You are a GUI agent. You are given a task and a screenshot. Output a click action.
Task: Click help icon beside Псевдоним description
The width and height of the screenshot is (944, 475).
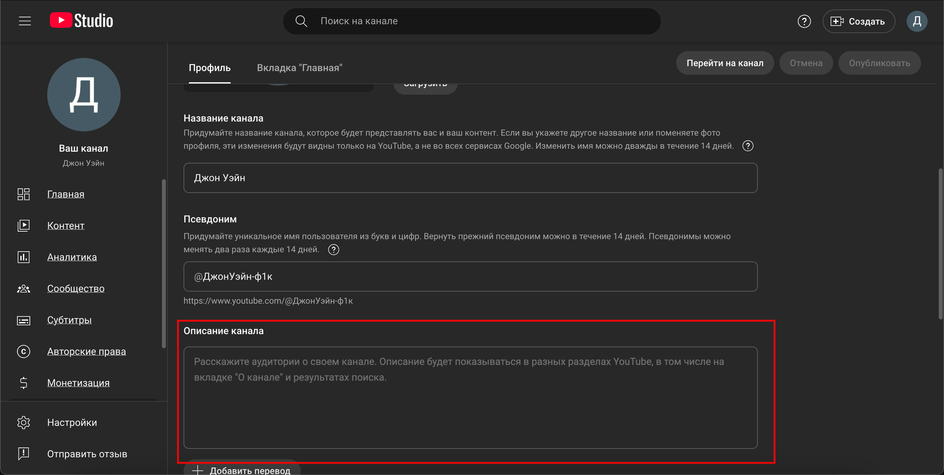334,249
